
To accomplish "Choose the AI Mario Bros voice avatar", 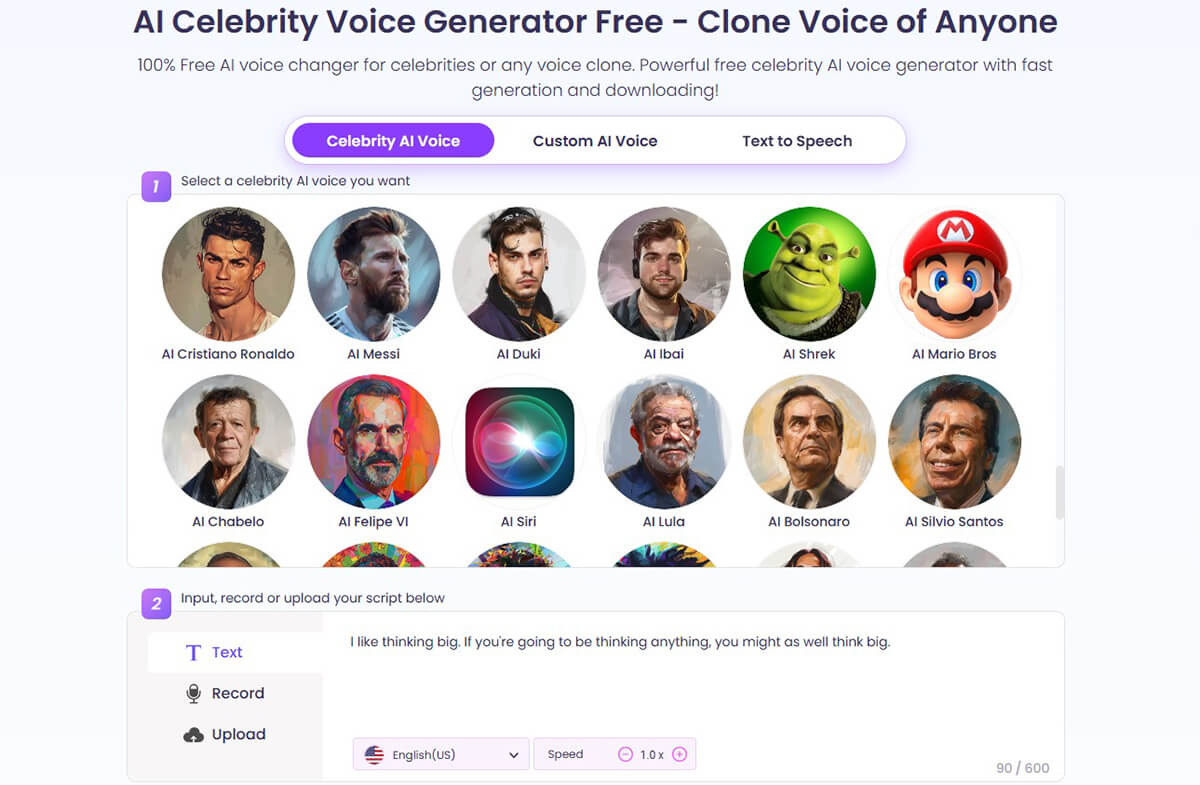I will coord(954,273).
